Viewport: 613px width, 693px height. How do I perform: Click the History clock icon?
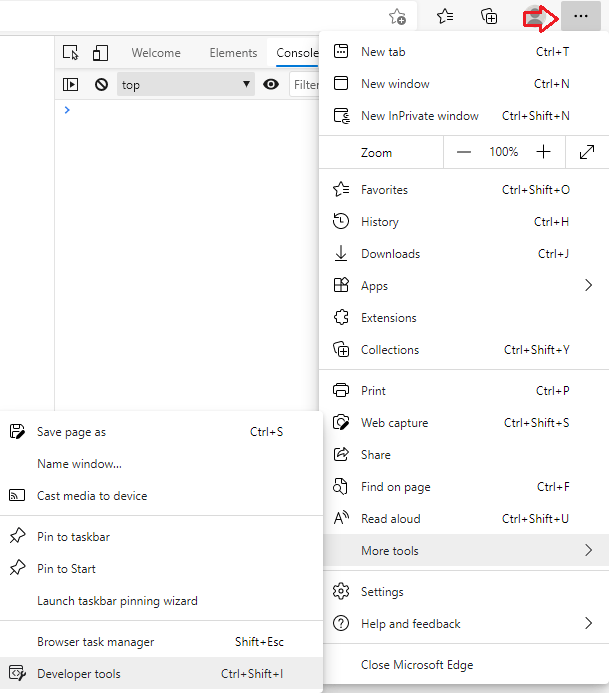pos(341,221)
